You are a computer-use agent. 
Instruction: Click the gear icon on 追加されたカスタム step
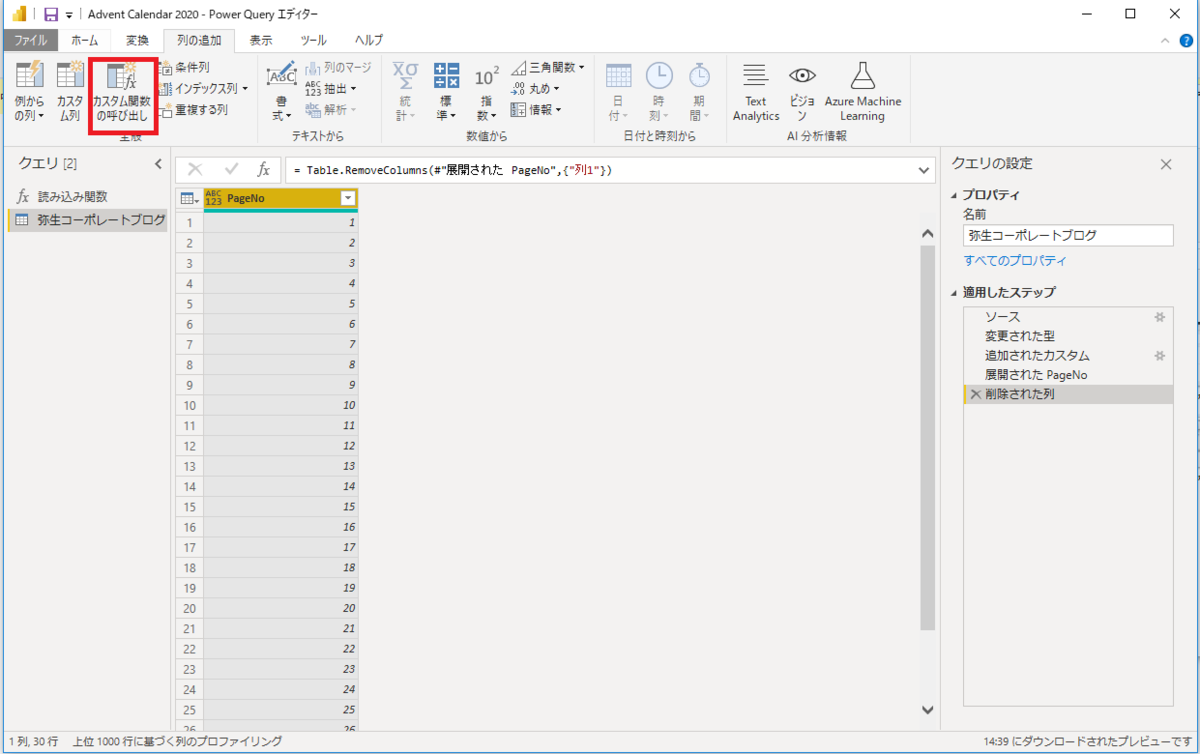[x=1160, y=355]
